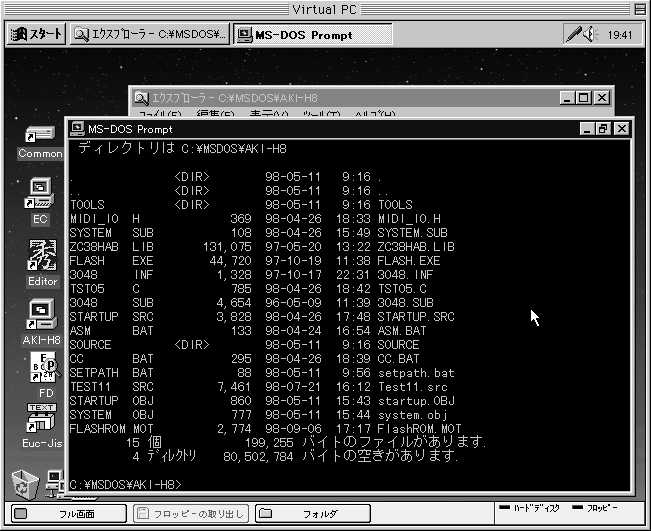
Task: Click the pen input tray icon
Action: 573,34
